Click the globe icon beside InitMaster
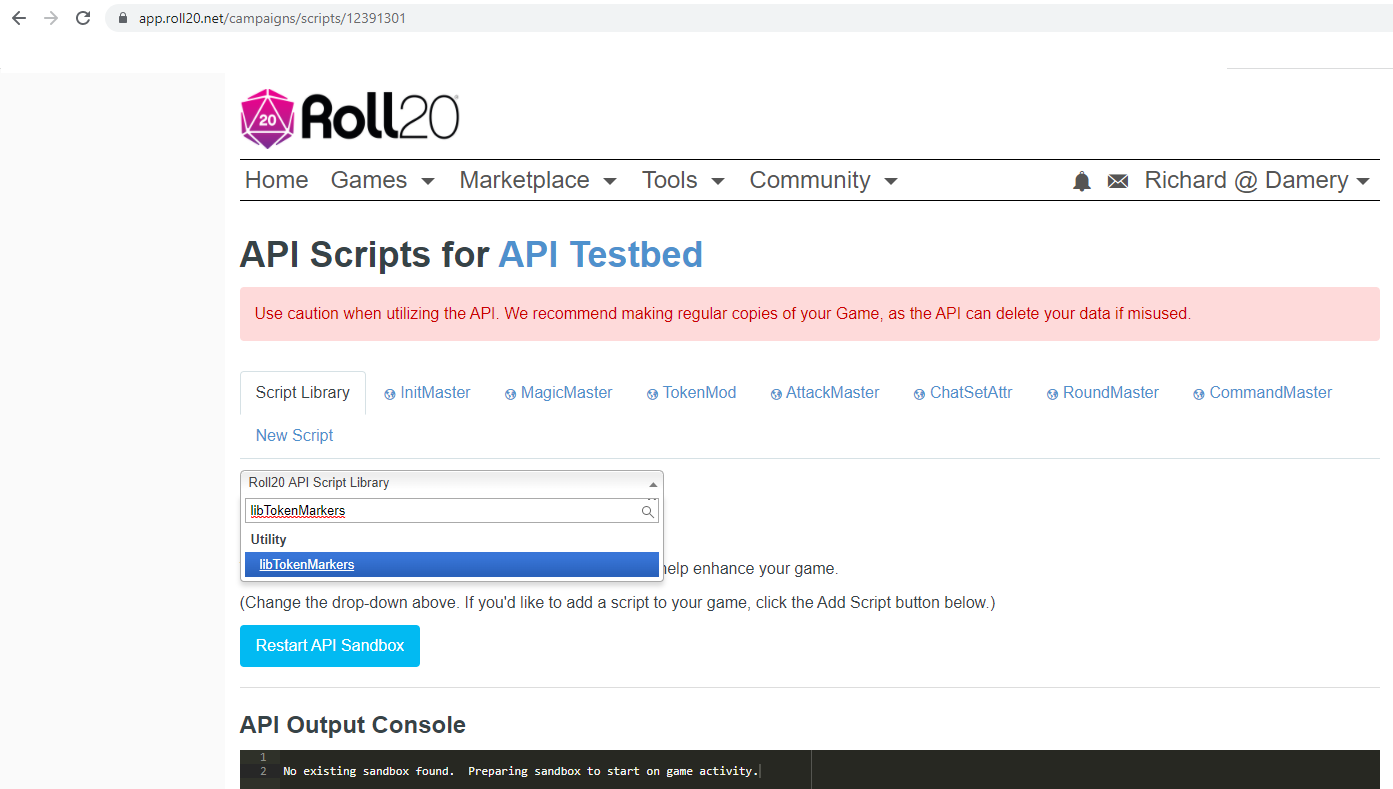Viewport: 1393px width, 789px height. pyautogui.click(x=390, y=394)
